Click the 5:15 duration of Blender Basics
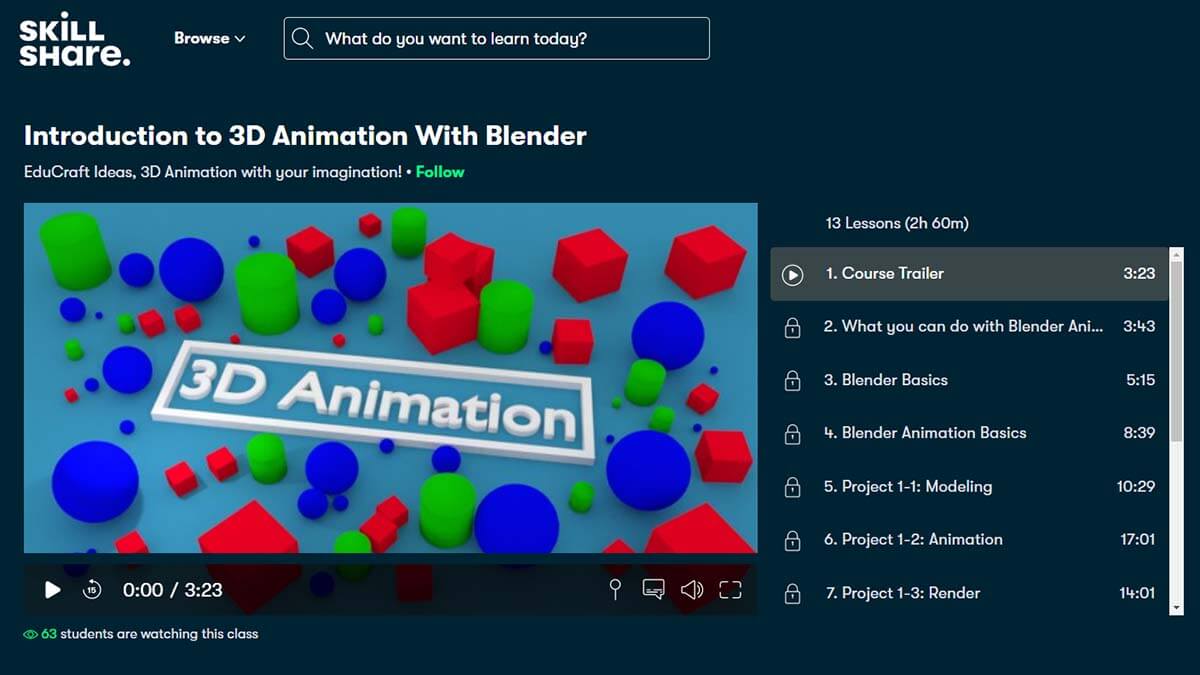Screen dimensions: 1200x675 click(1140, 380)
